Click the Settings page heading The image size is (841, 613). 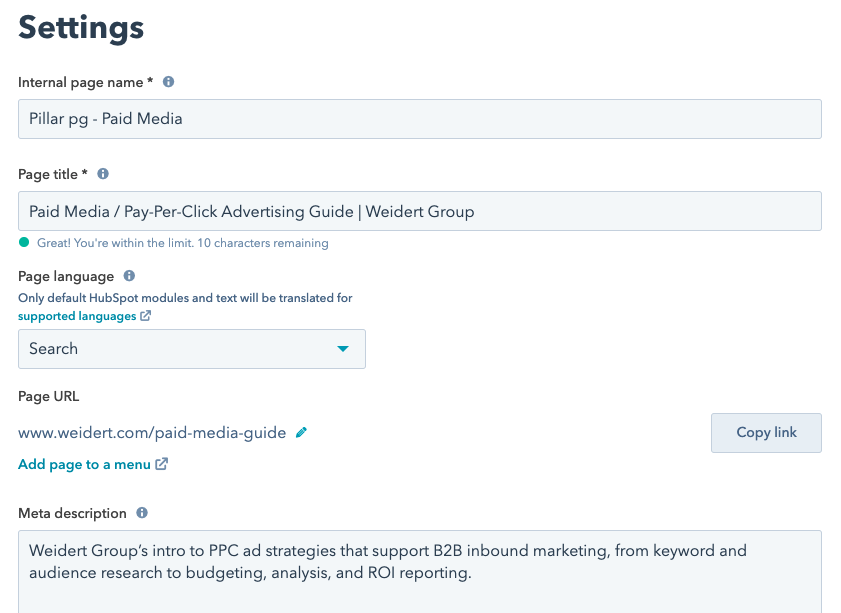(x=80, y=29)
